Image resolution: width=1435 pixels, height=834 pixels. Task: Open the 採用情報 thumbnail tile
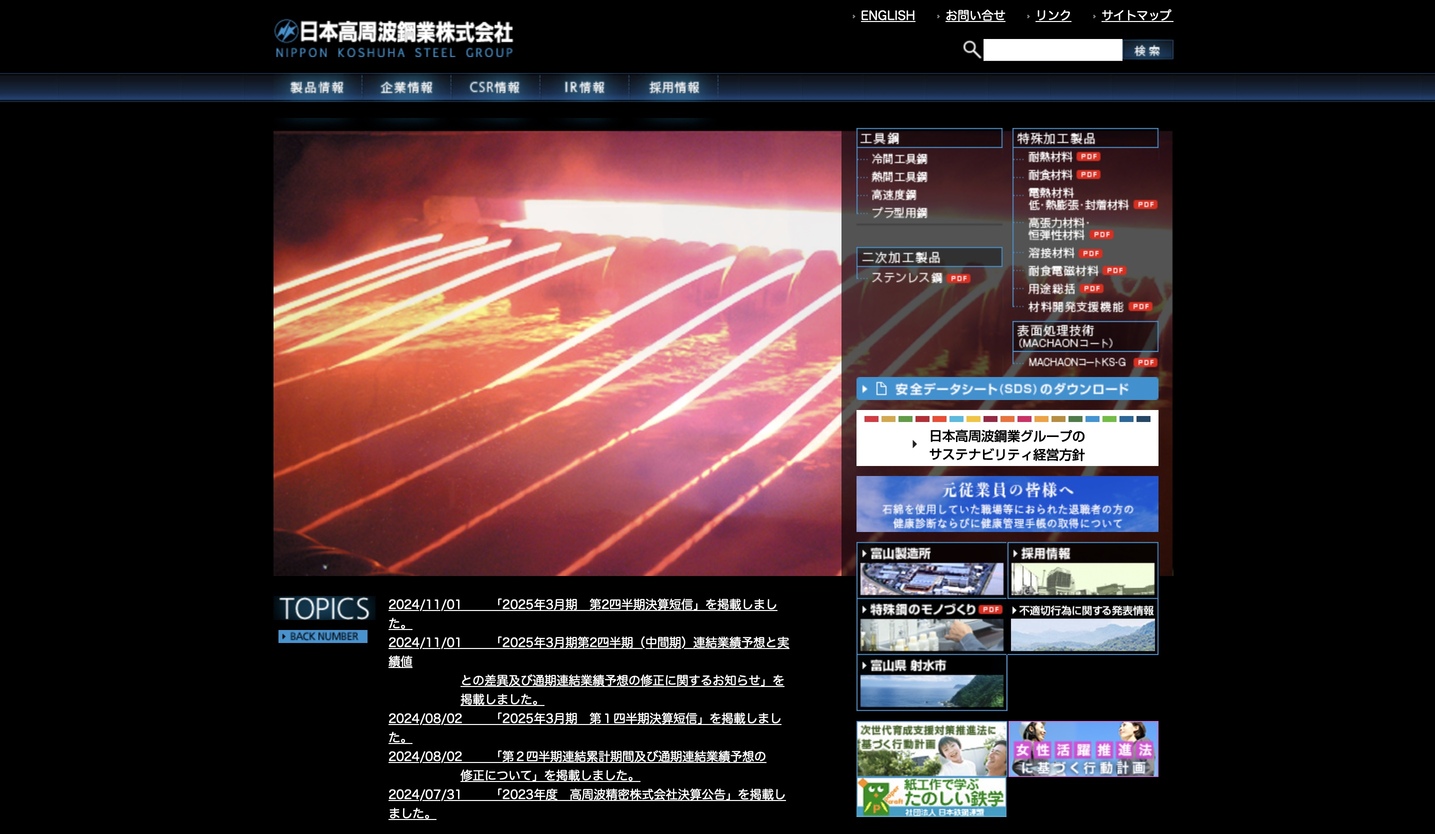[x=1083, y=570]
